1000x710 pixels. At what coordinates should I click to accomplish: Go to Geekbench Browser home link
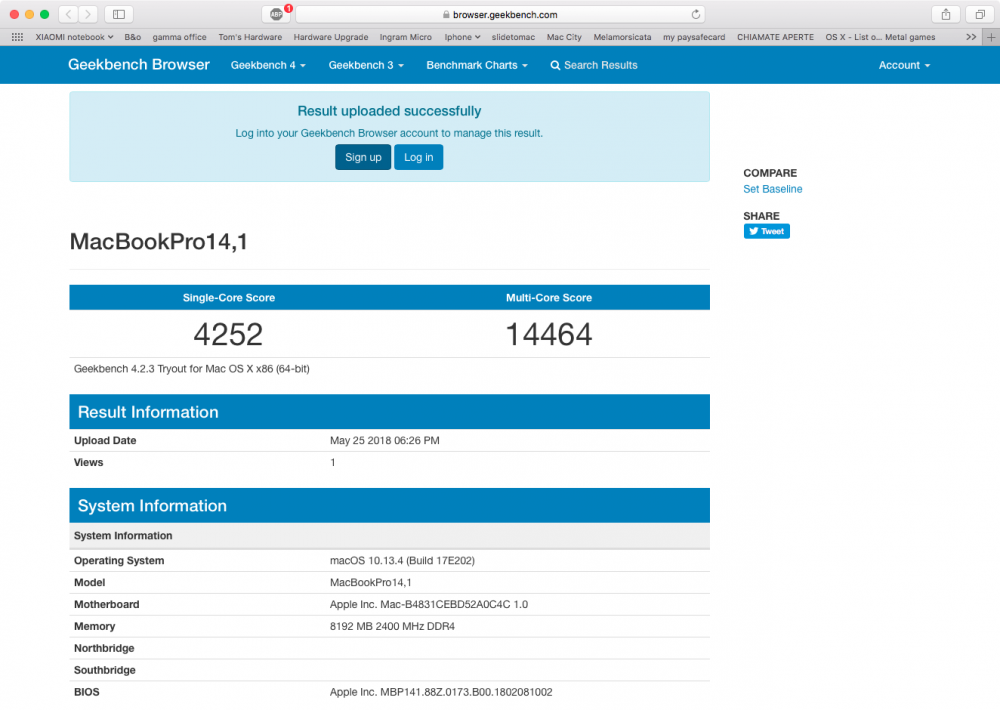[139, 64]
